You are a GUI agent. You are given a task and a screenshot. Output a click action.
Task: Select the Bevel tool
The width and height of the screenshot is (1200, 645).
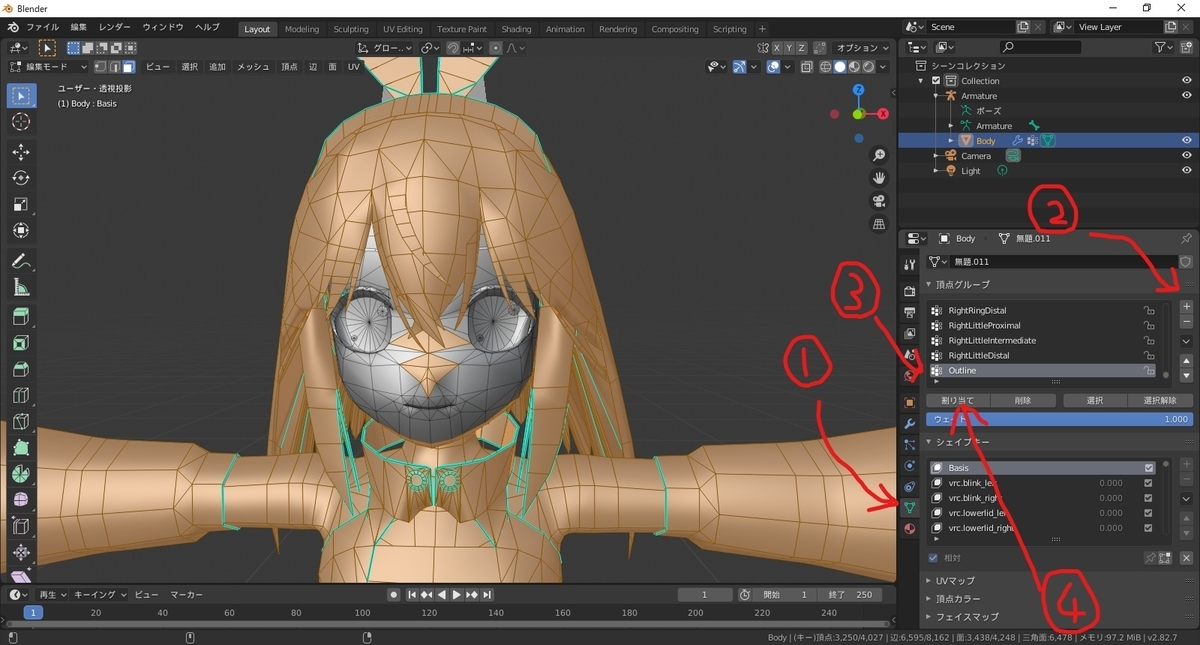tap(21, 369)
